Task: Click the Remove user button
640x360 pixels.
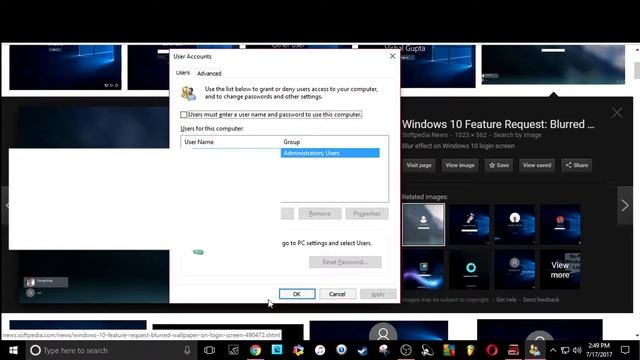Action: 320,213
